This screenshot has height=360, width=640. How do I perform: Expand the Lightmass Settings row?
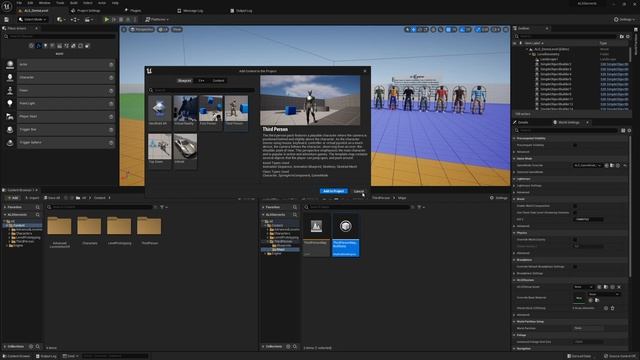click(514, 185)
